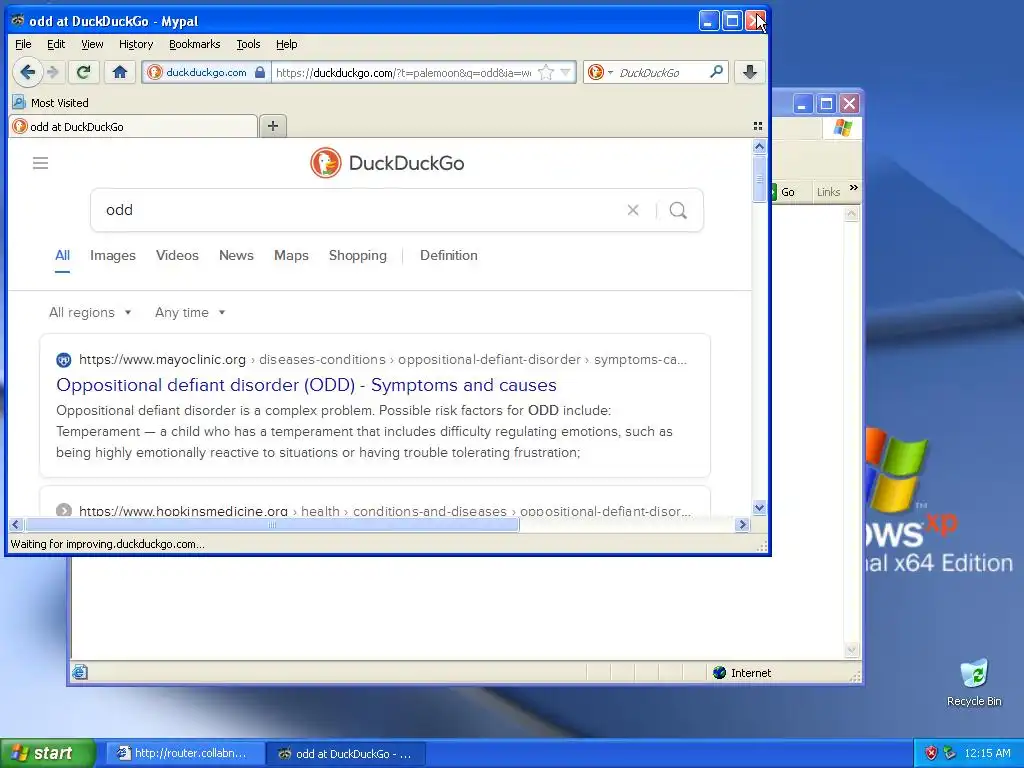Go to the Home page icon
The image size is (1024, 768).
[120, 72]
